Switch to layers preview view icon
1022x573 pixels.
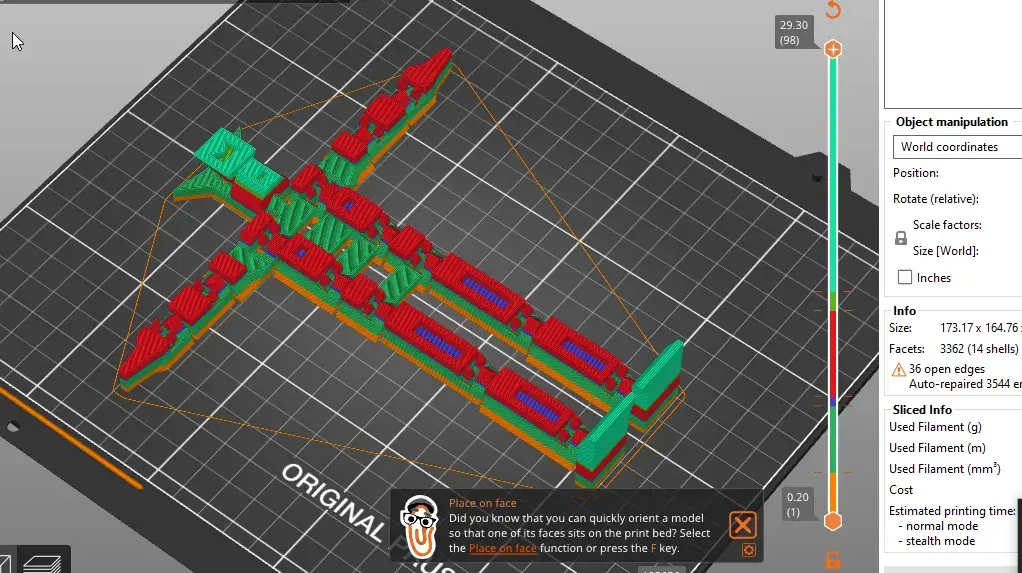tap(42, 563)
